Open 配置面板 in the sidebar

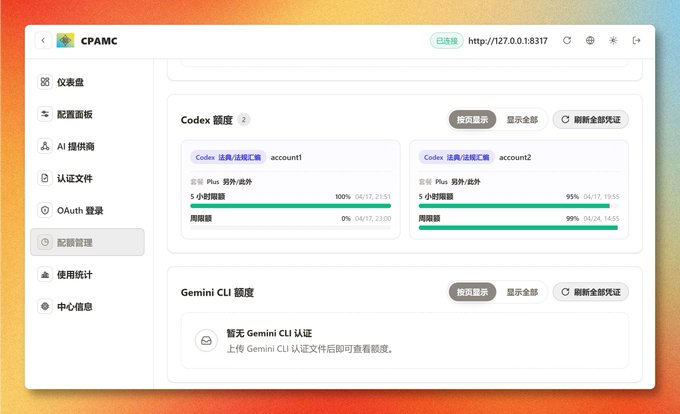[x=87, y=114]
